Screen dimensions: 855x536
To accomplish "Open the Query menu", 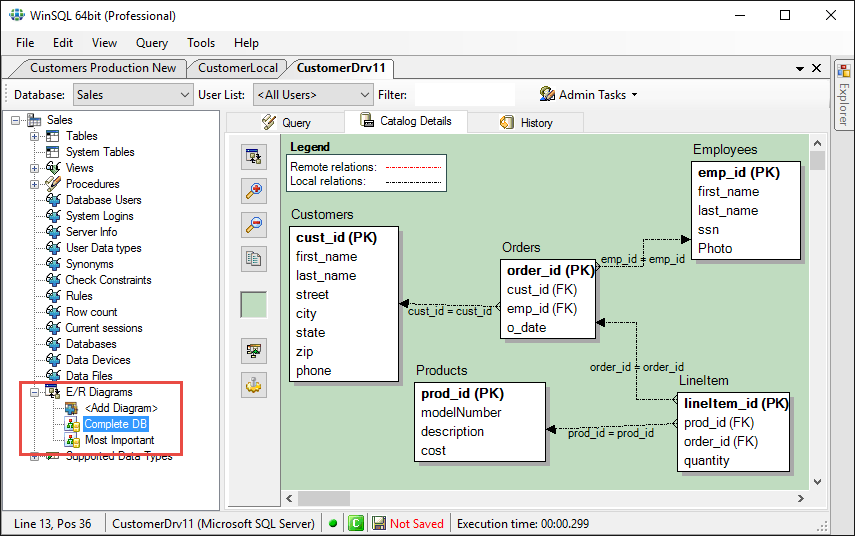I will (152, 43).
